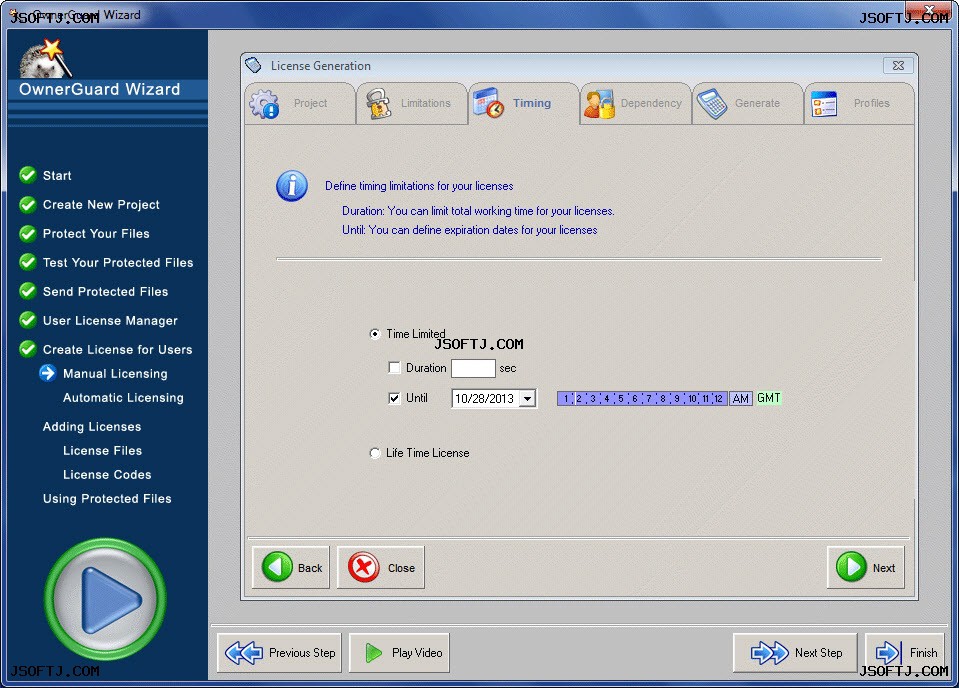The width and height of the screenshot is (959, 688).
Task: Select hour 1 on the time bar
Action: tap(565, 399)
